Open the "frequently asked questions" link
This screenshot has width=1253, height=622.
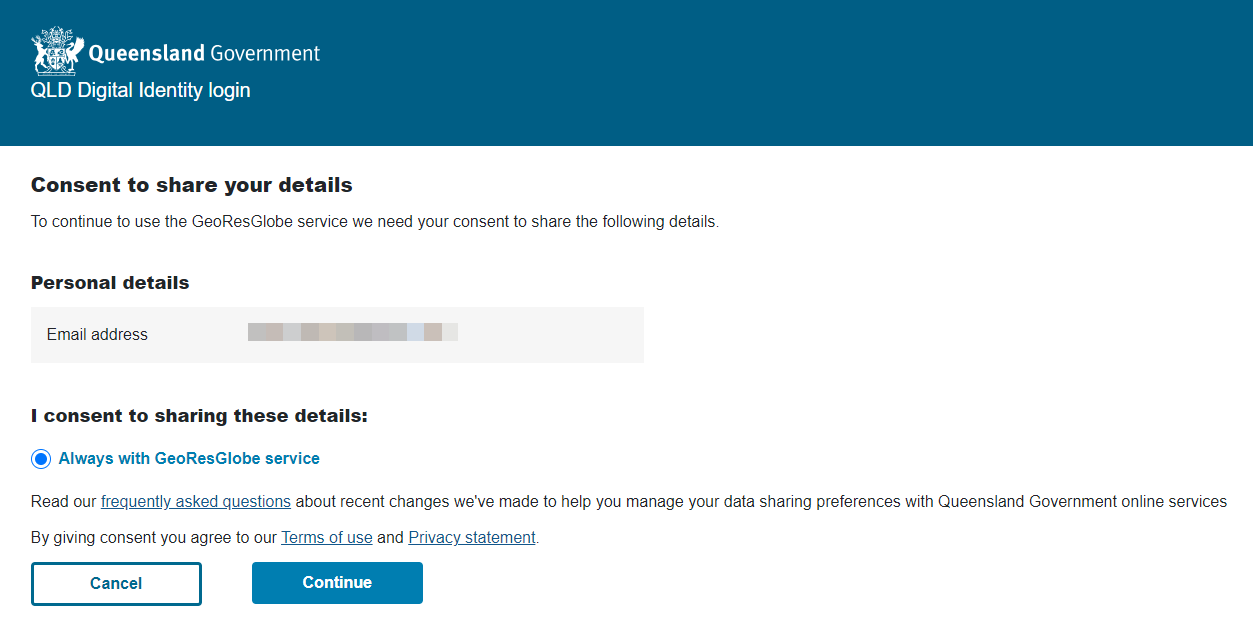click(x=196, y=502)
